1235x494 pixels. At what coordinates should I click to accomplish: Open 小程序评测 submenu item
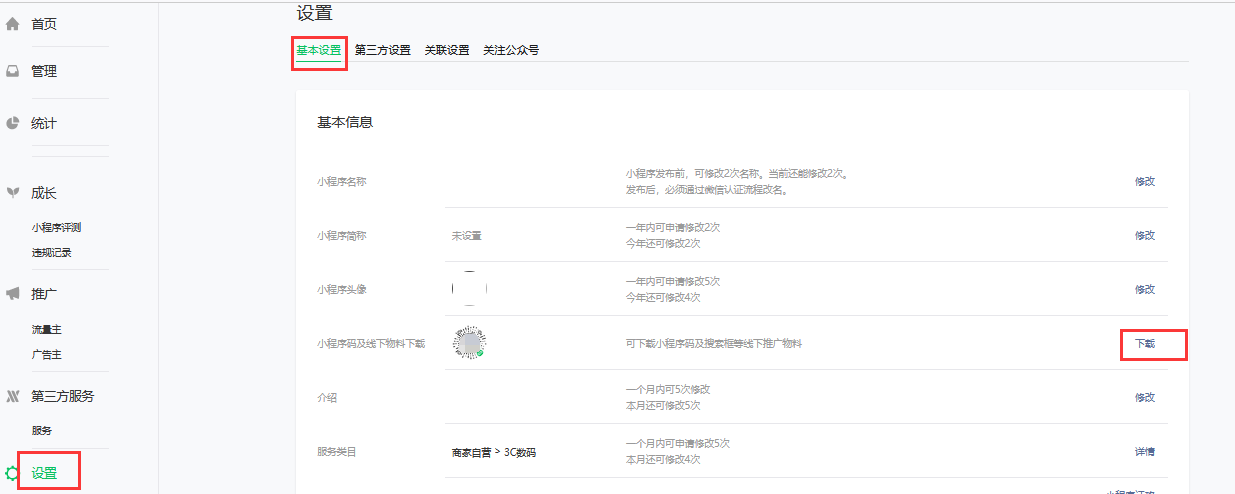click(x=56, y=228)
